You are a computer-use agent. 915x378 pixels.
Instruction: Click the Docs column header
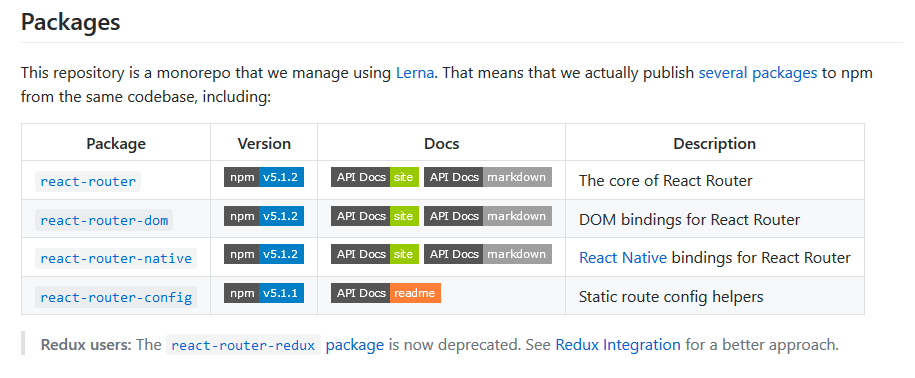pos(442,144)
